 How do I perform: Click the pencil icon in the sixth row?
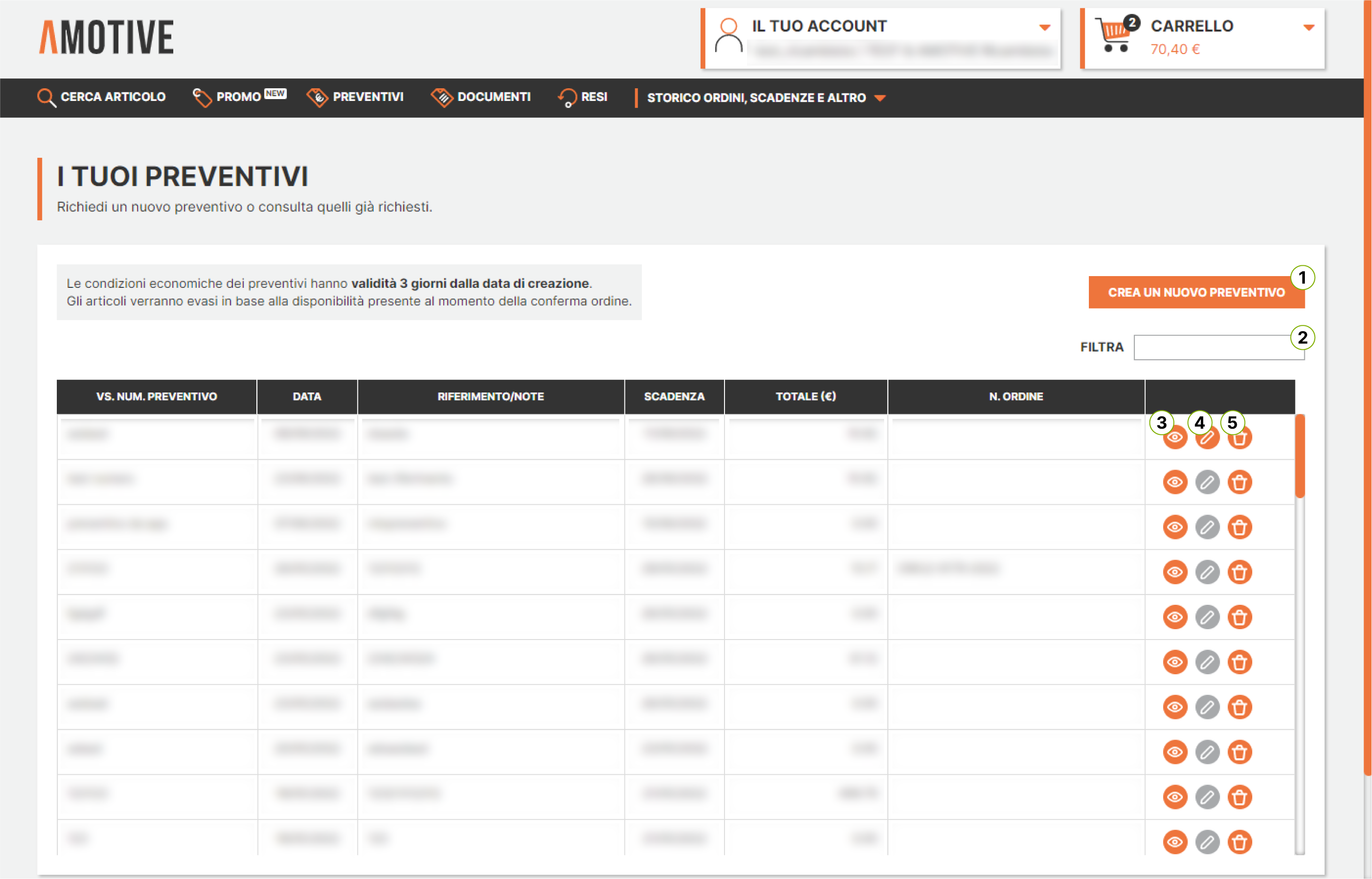(1207, 662)
